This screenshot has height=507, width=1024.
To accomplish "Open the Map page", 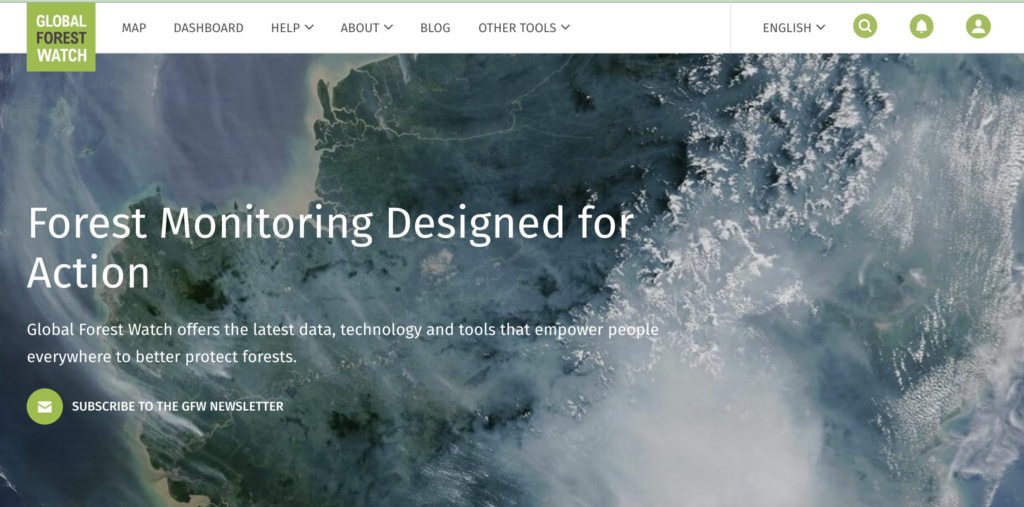I will [x=134, y=28].
